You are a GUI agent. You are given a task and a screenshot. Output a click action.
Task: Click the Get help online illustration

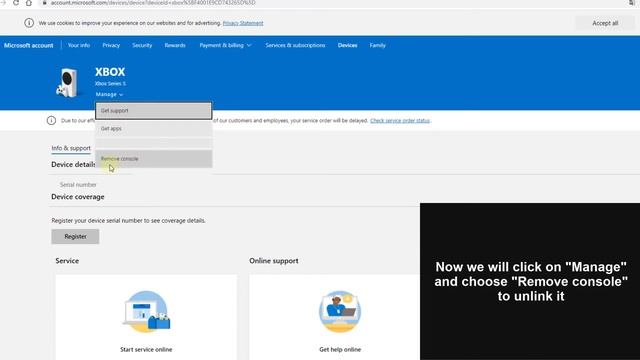[340, 311]
